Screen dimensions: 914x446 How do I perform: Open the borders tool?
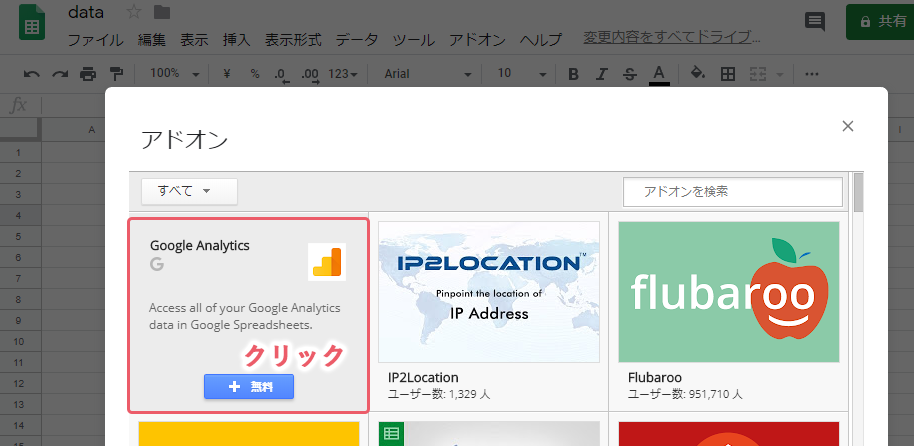(727, 74)
